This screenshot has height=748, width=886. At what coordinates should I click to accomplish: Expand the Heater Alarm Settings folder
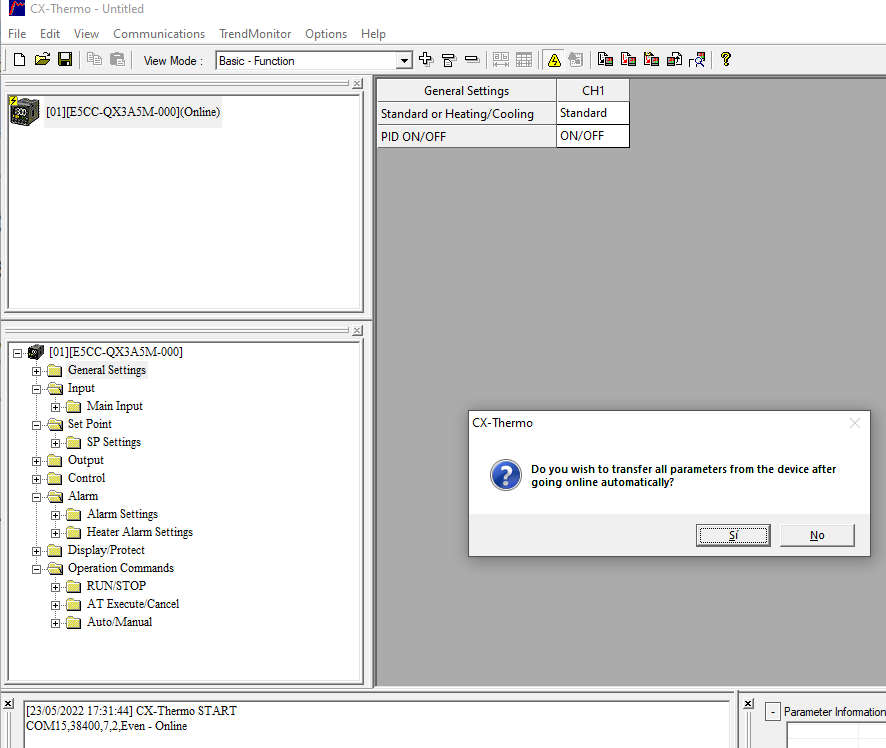[x=55, y=533]
